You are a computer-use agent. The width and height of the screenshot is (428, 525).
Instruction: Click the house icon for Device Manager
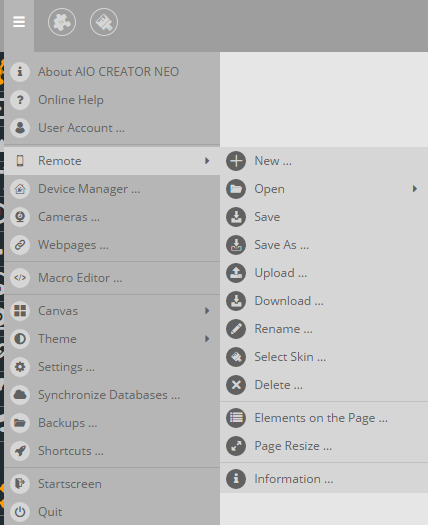(x=20, y=189)
